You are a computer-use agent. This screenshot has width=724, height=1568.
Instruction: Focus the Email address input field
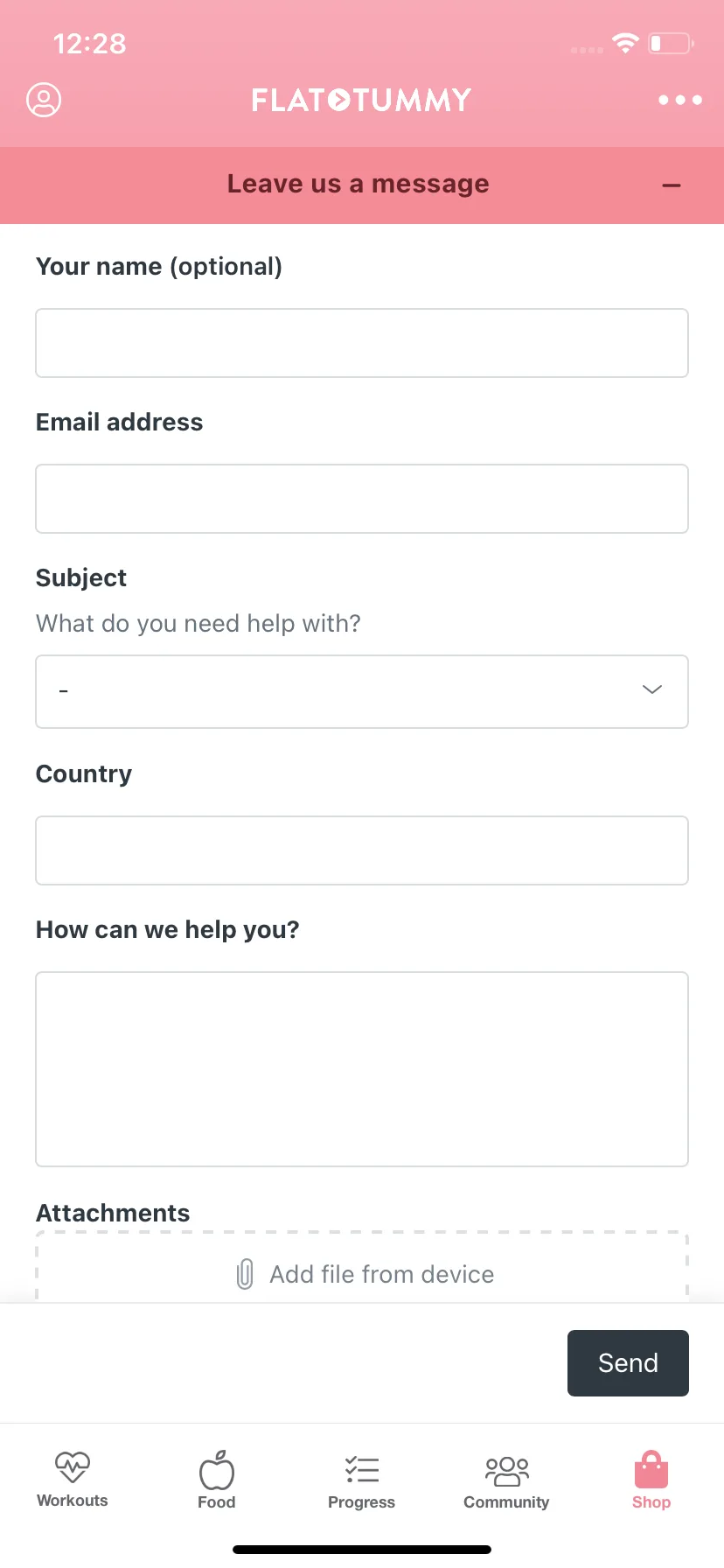(362, 499)
